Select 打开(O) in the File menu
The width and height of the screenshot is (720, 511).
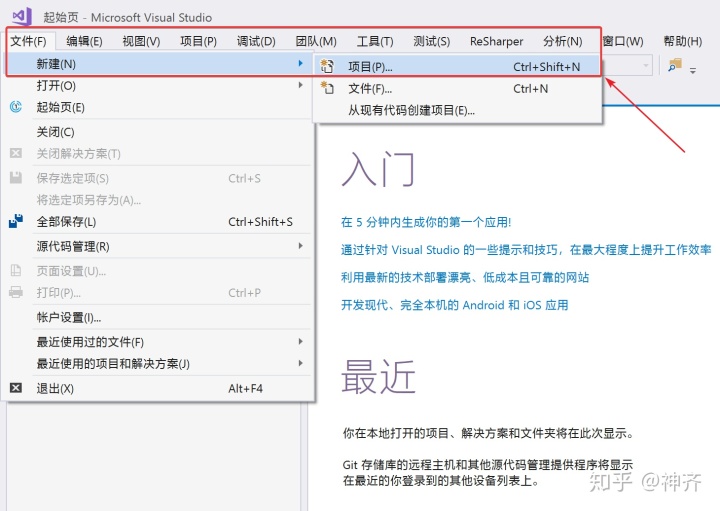tap(158, 85)
